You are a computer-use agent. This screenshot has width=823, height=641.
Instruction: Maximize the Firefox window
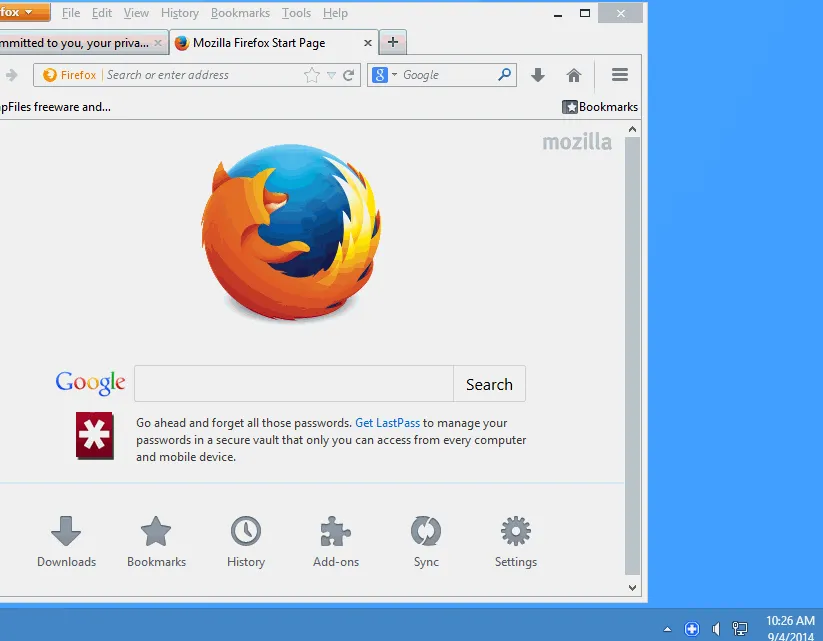click(585, 13)
